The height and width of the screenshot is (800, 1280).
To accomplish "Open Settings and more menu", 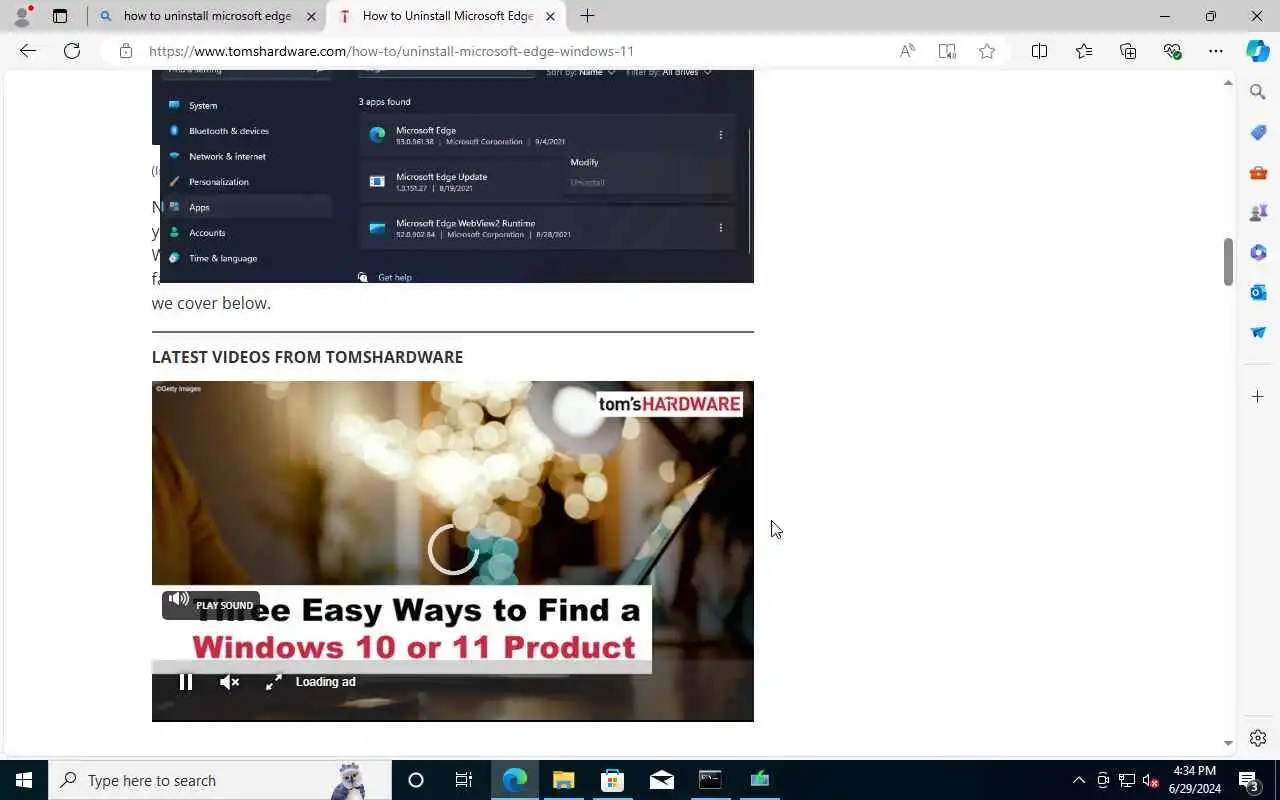I will click(1216, 51).
